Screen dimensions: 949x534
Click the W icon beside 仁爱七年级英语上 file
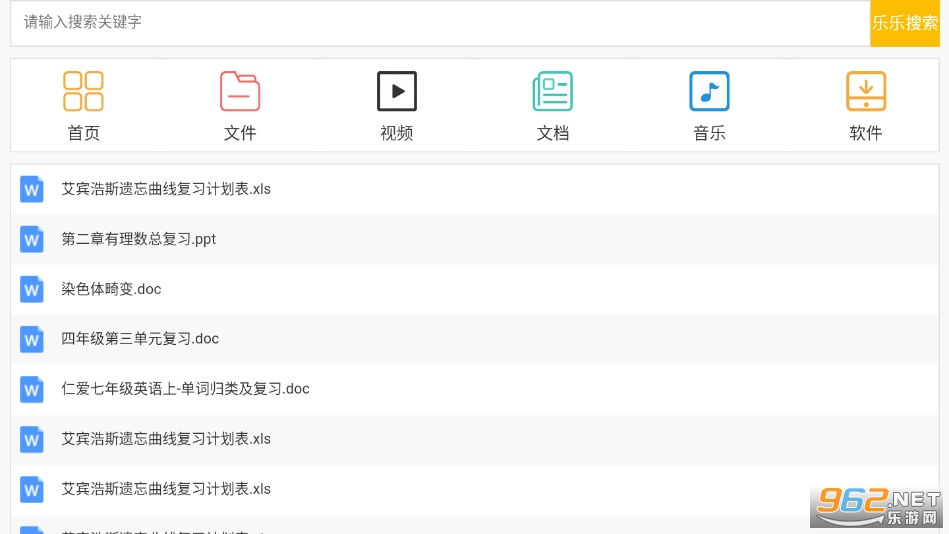pos(32,389)
